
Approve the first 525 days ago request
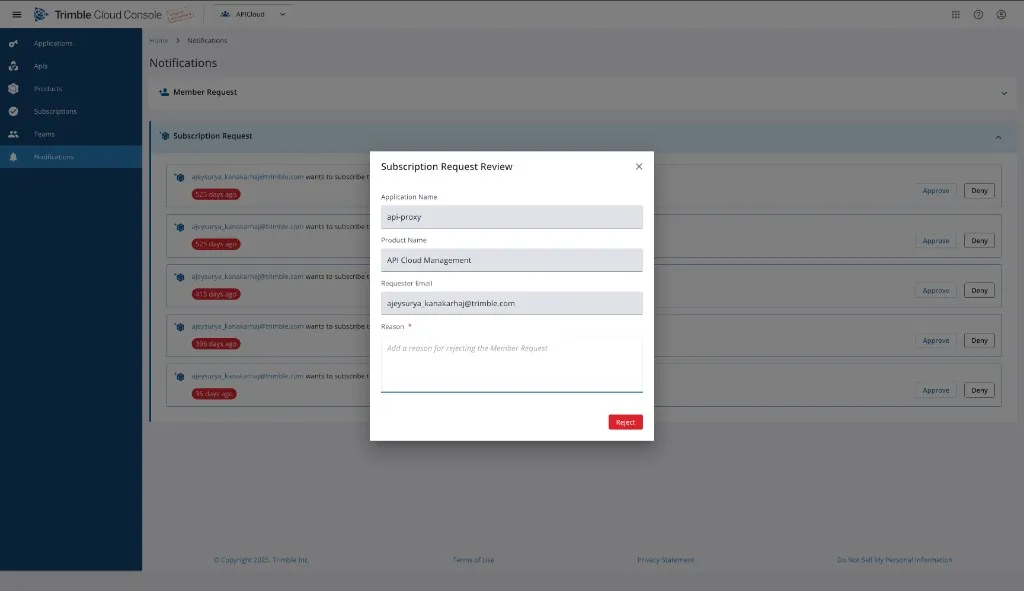point(935,191)
